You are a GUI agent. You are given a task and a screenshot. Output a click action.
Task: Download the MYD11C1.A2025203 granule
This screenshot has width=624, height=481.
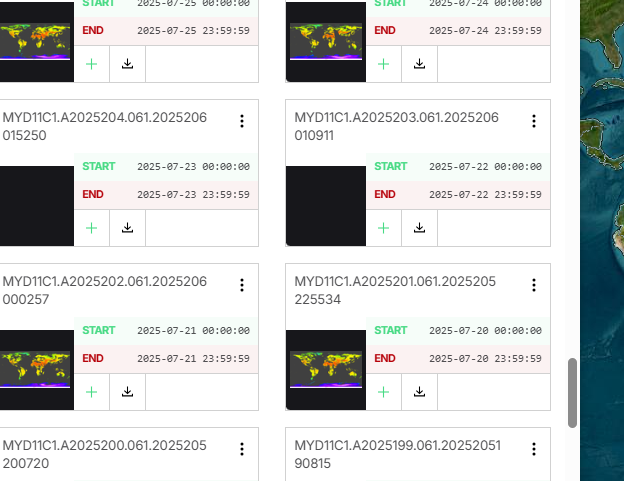[419, 228]
